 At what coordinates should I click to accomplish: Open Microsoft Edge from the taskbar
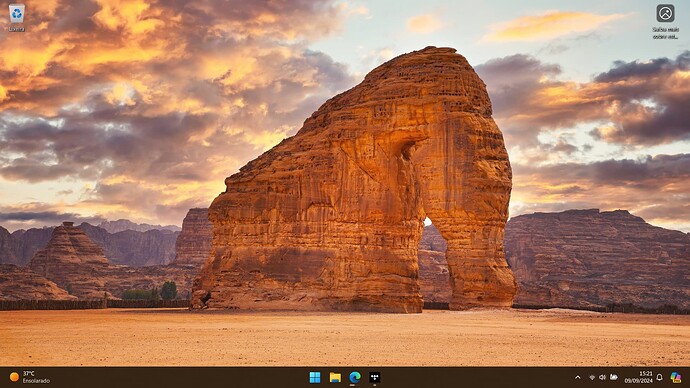[x=355, y=377]
